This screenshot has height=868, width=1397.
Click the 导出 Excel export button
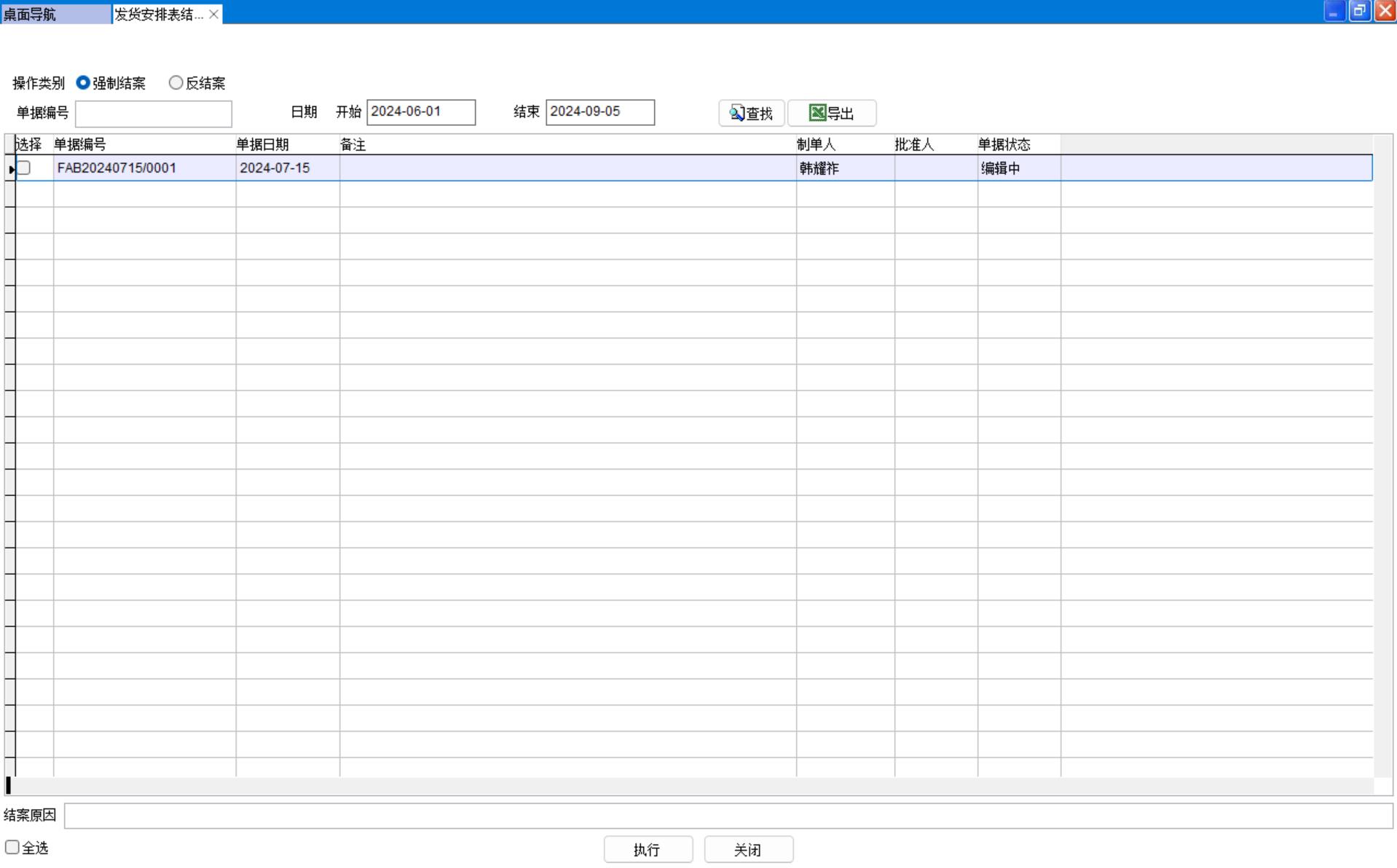[831, 113]
